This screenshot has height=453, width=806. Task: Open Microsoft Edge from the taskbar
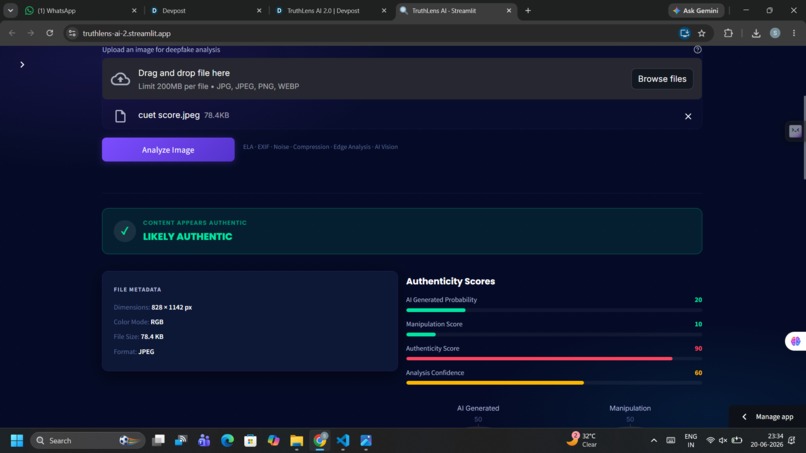227,441
